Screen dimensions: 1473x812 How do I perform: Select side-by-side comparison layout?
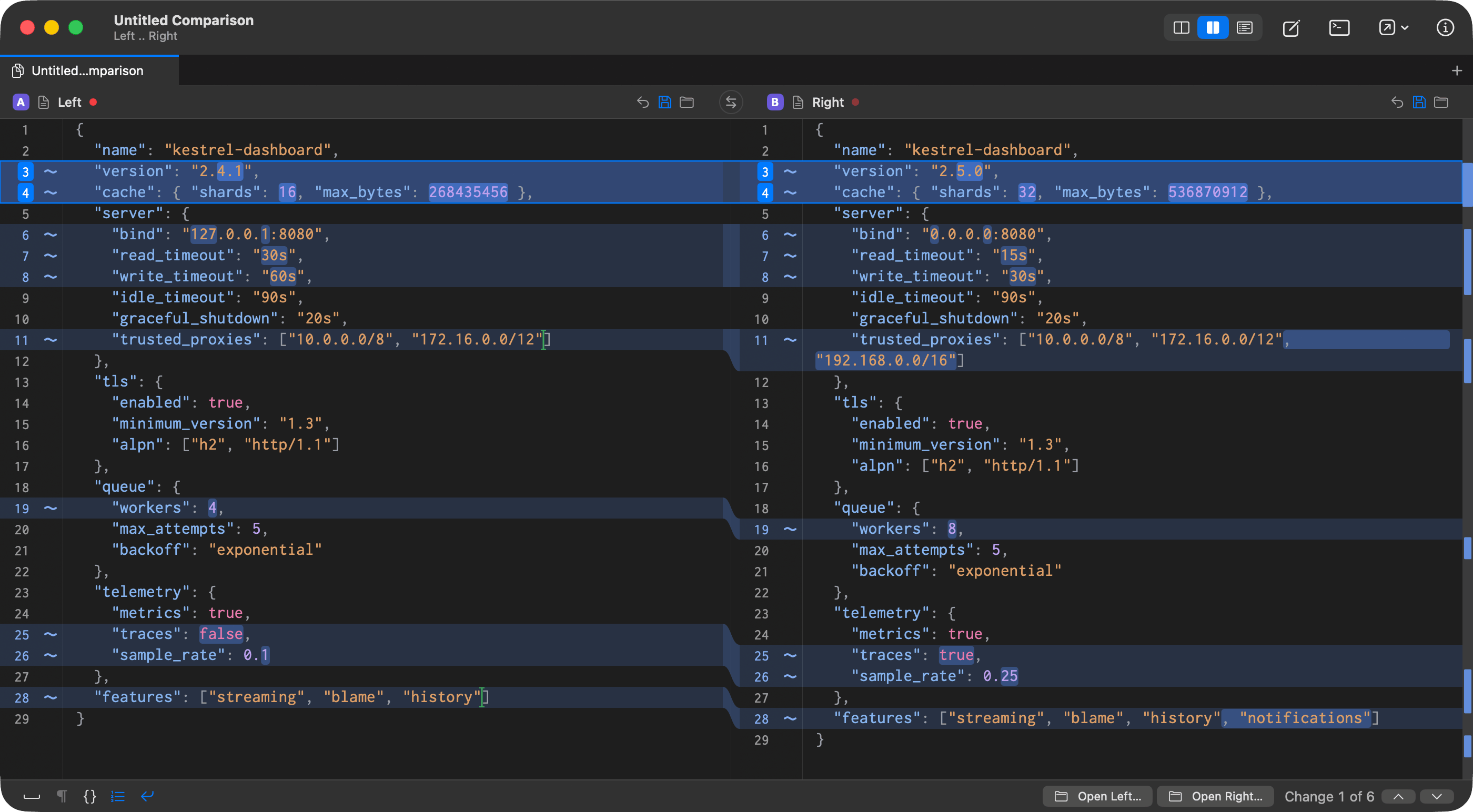click(x=1212, y=27)
